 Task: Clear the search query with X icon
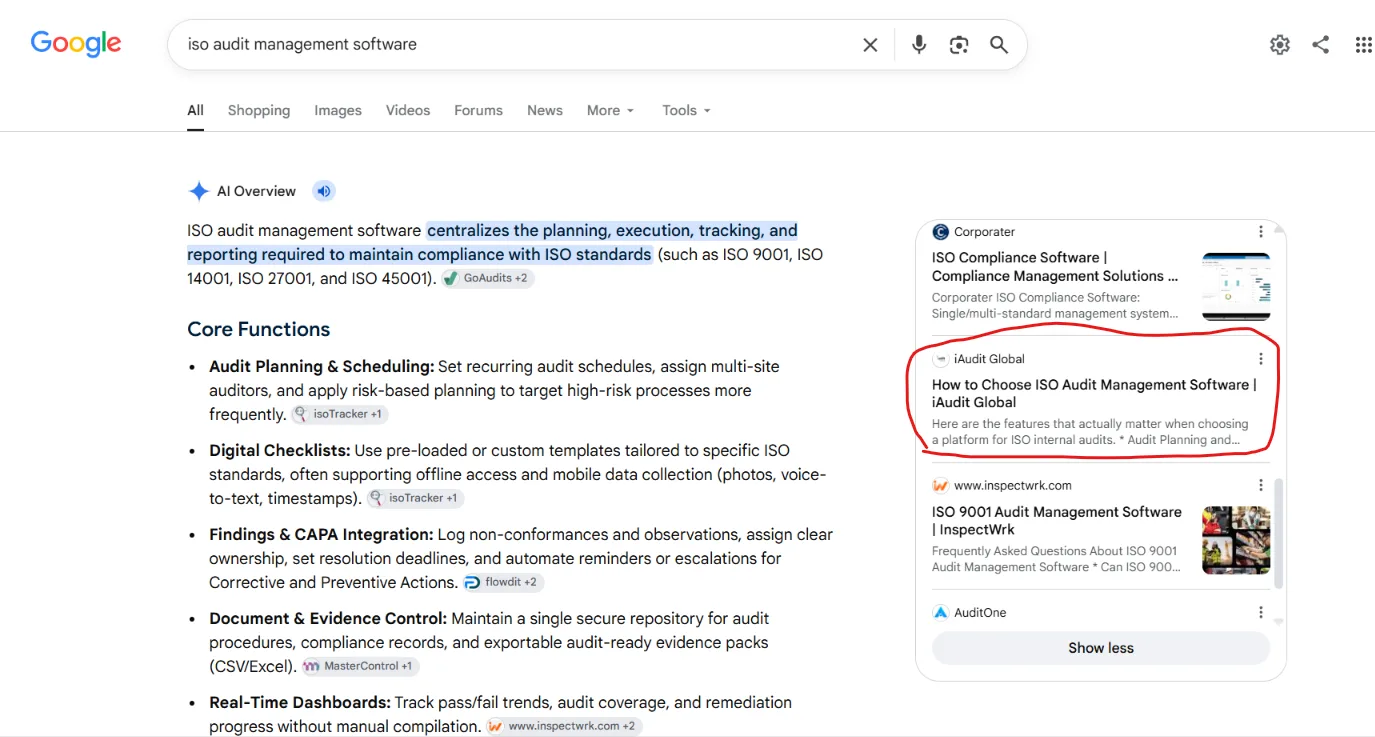870,45
